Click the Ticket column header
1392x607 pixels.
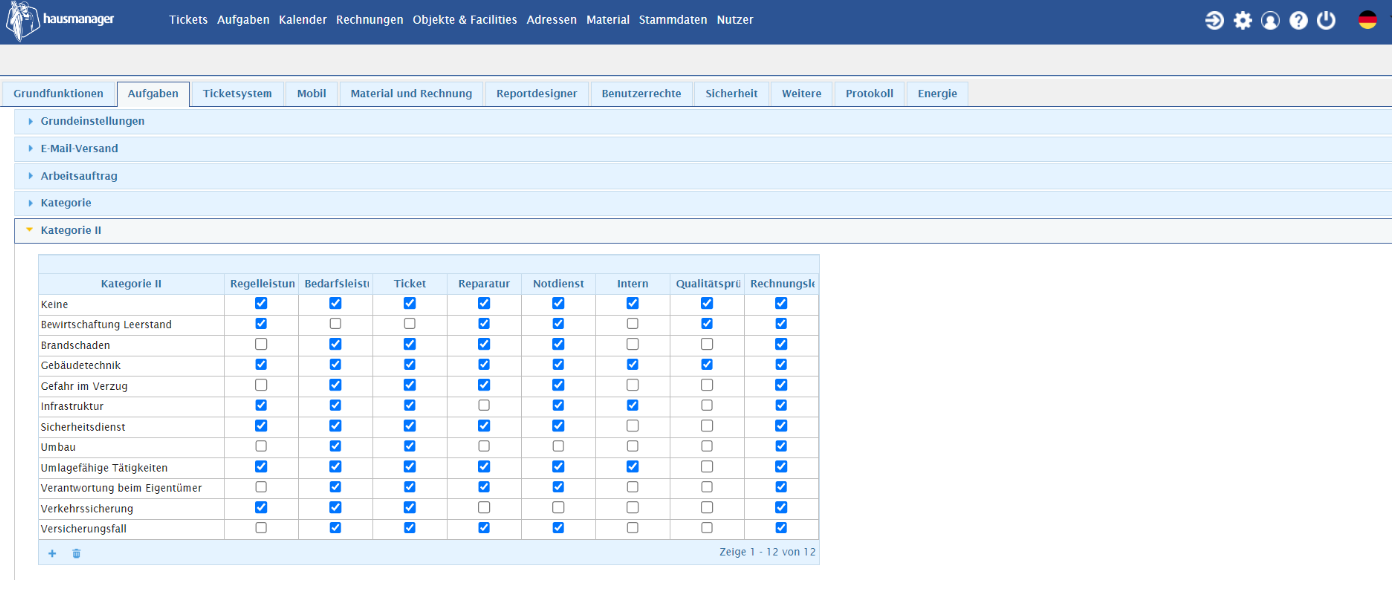410,284
